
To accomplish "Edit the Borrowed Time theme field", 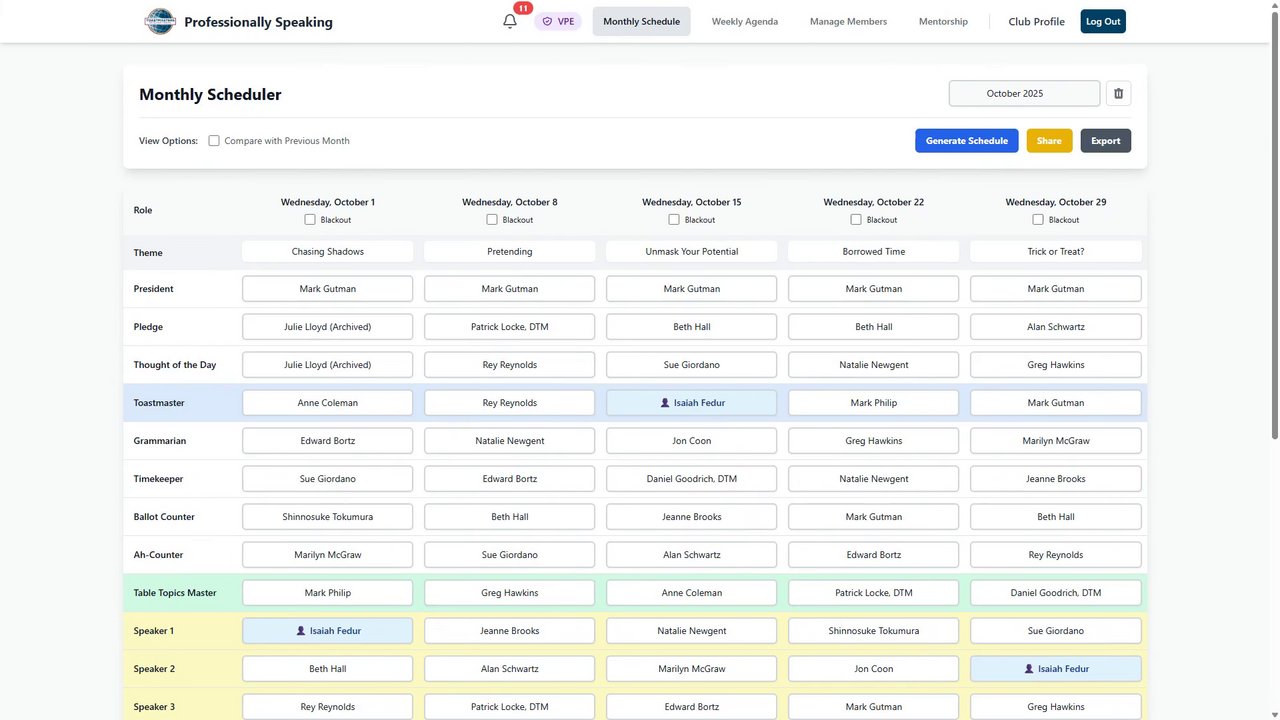I will tap(874, 252).
